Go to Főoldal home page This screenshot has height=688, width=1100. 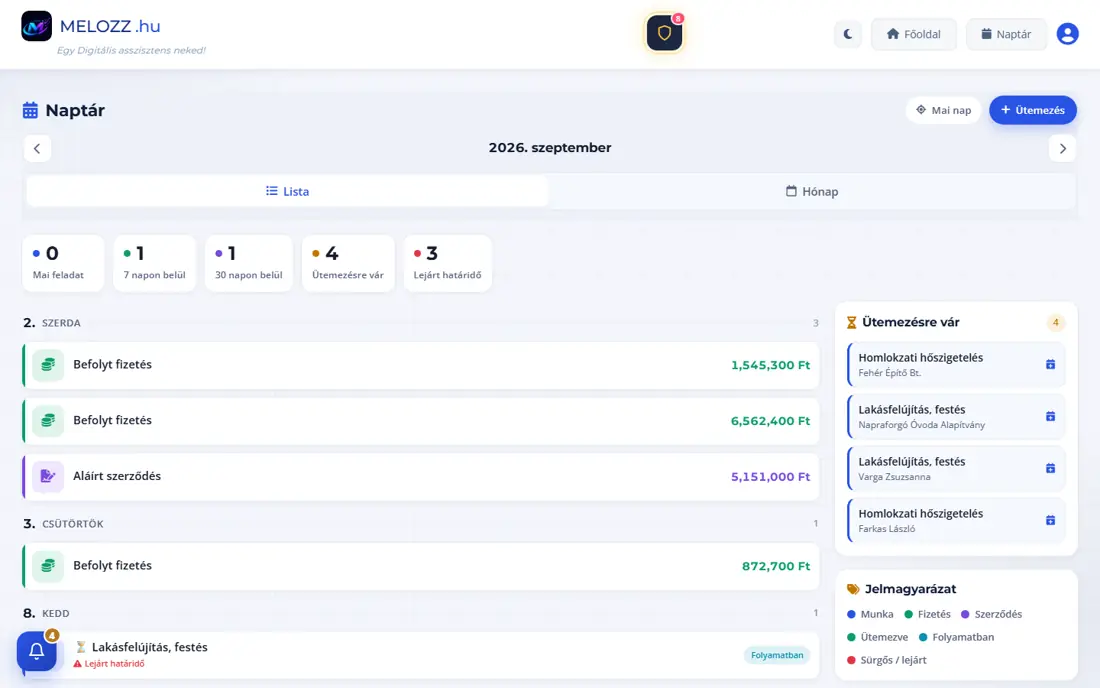click(x=913, y=34)
